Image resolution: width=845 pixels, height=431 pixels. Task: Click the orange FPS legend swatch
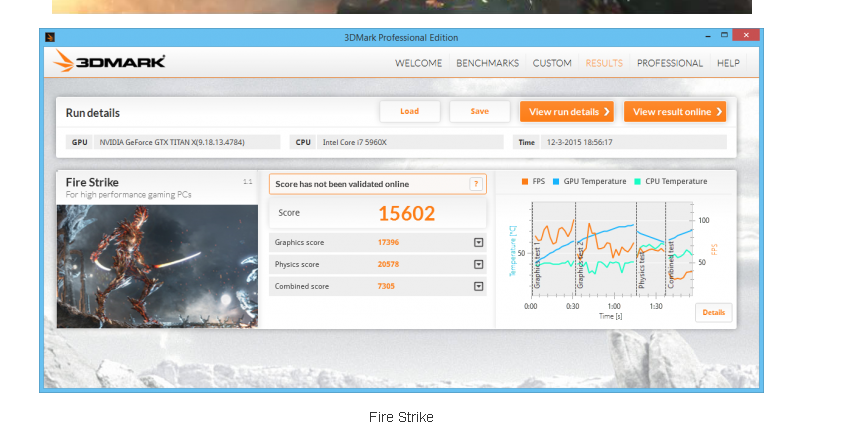click(525, 182)
